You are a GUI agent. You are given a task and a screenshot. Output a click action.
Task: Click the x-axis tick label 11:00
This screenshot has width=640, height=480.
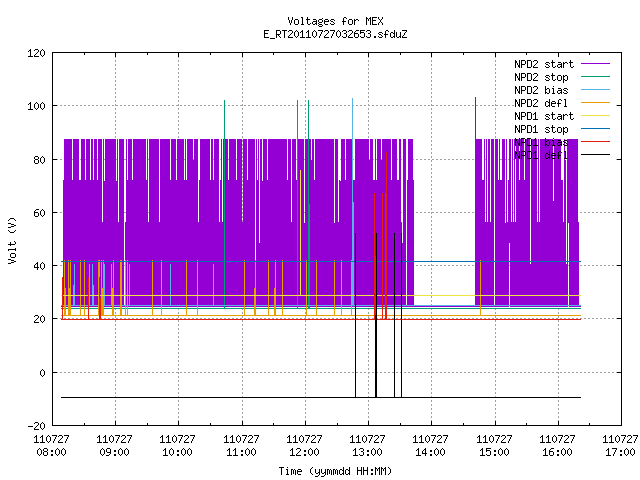pyautogui.click(x=241, y=452)
